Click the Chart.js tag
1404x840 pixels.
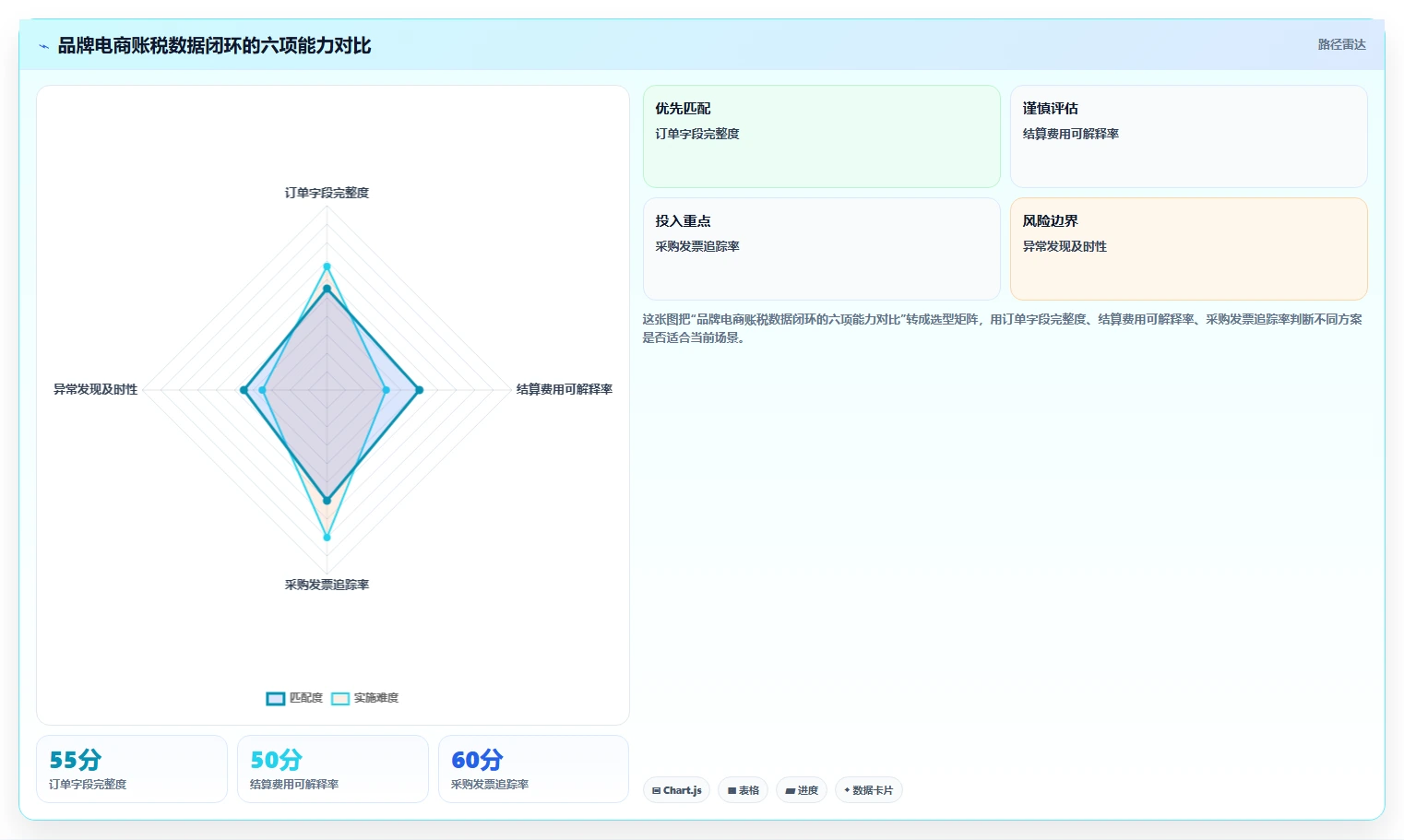pos(676,790)
